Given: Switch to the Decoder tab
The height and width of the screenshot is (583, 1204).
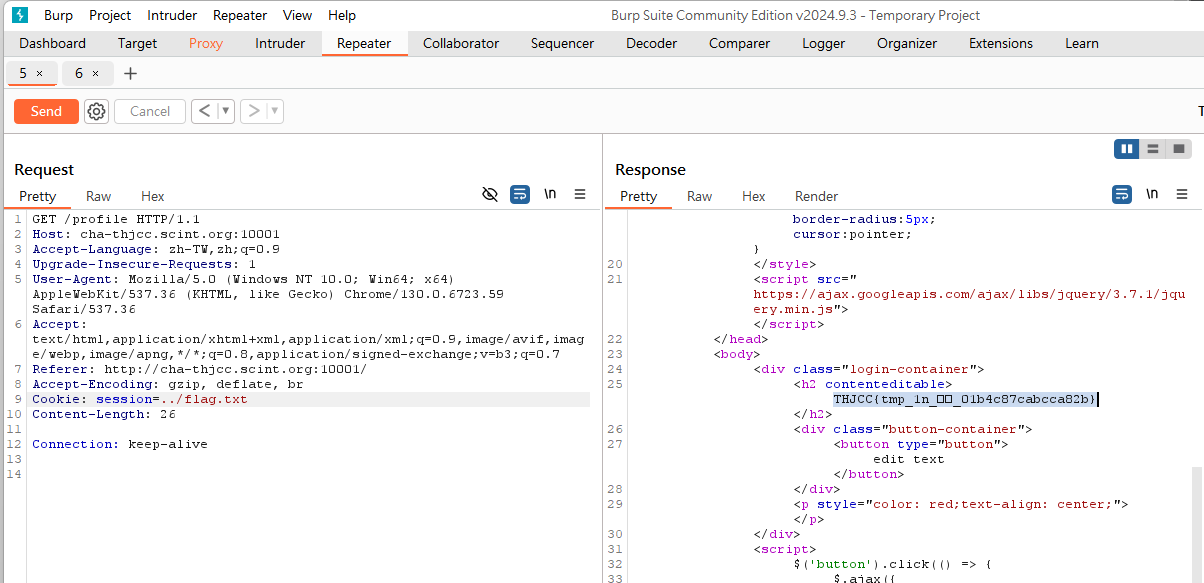Looking at the screenshot, I should [x=651, y=43].
